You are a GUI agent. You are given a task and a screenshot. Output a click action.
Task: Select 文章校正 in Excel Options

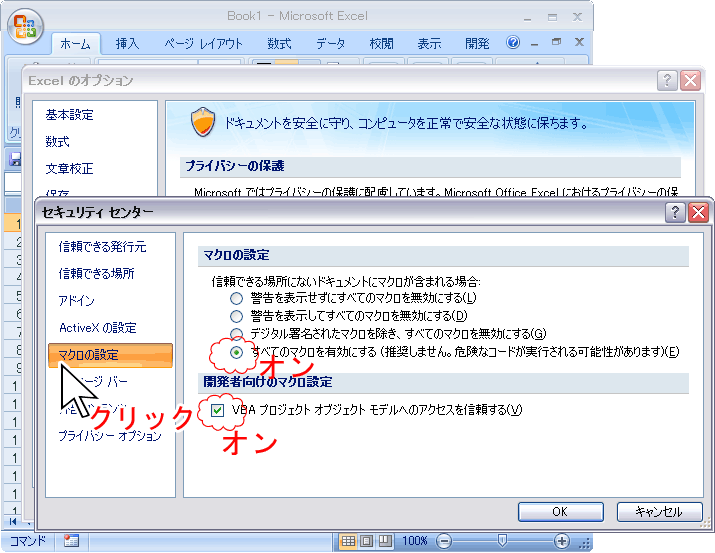[x=69, y=168]
